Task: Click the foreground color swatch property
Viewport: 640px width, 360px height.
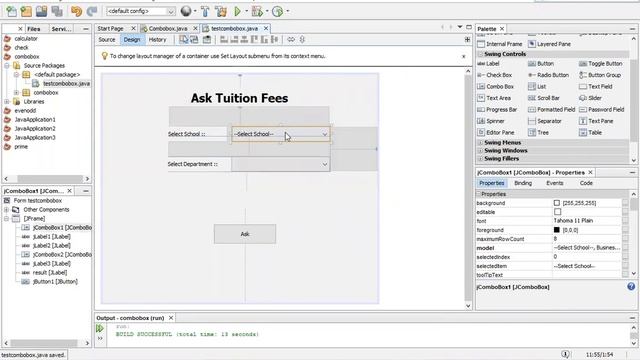Action: coord(557,230)
